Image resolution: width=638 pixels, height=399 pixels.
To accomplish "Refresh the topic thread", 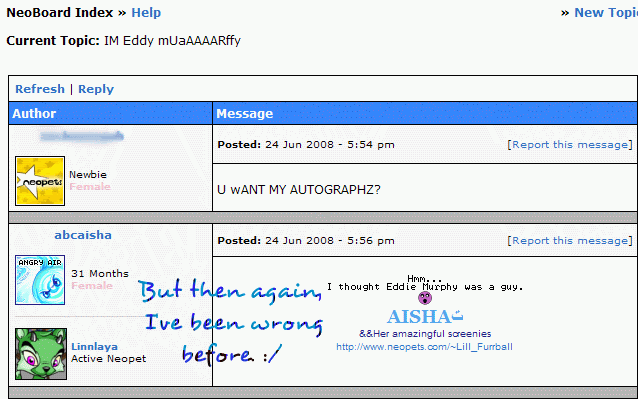I will (x=40, y=89).
